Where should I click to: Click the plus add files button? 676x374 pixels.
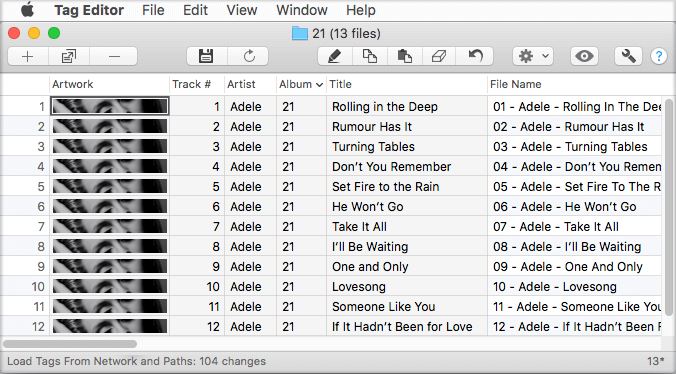[28, 56]
